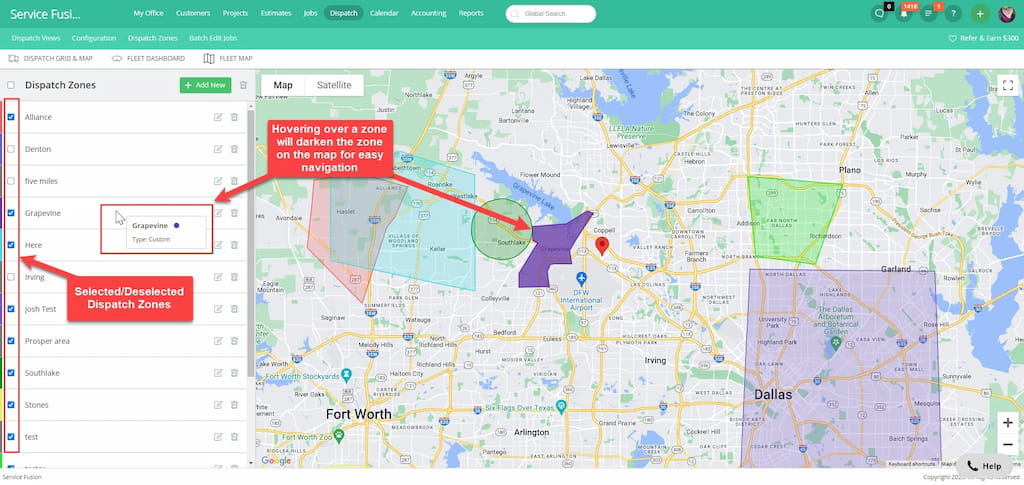
Task: Edit the Stones zone
Action: coord(218,405)
